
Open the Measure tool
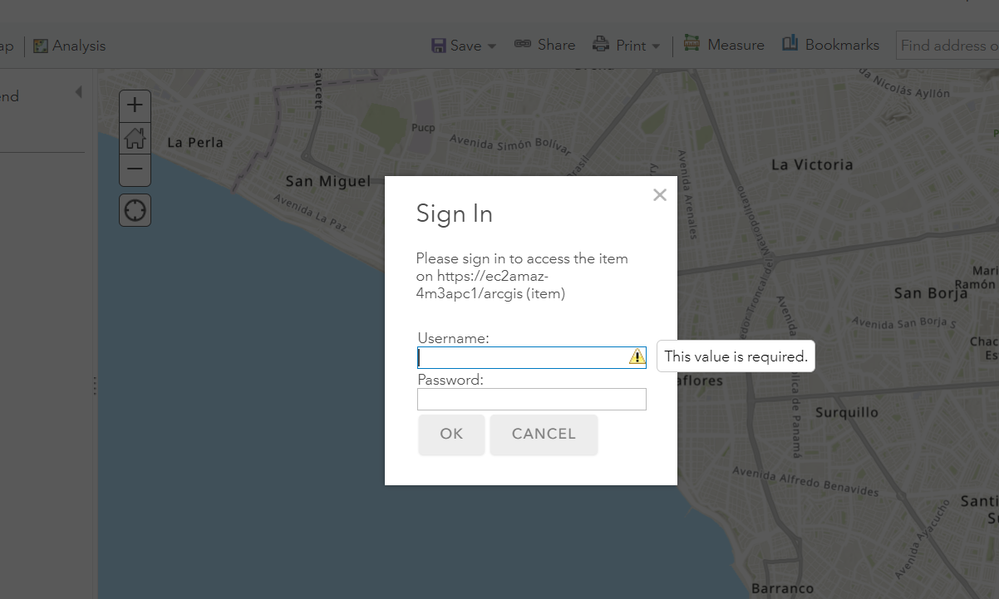point(724,45)
